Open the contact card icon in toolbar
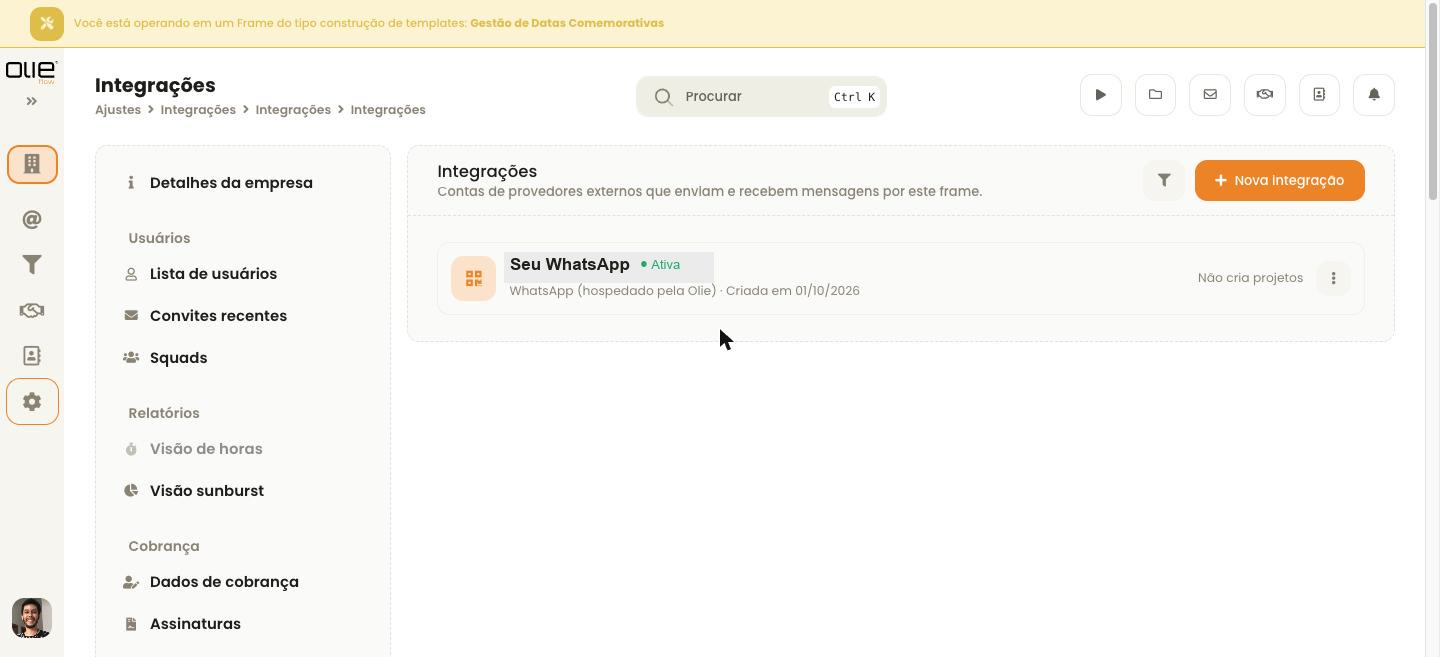This screenshot has height=657, width=1440. click(1319, 95)
